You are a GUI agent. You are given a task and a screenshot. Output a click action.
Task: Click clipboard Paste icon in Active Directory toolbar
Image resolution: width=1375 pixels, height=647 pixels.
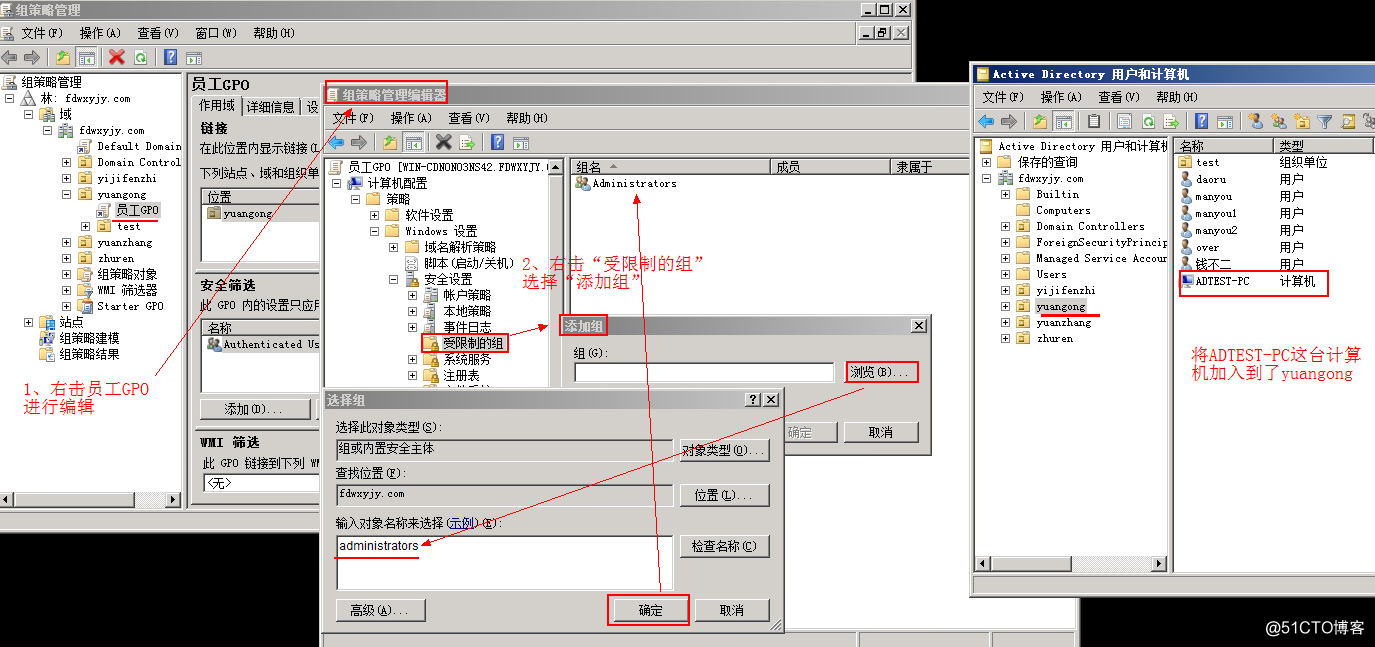click(1094, 122)
